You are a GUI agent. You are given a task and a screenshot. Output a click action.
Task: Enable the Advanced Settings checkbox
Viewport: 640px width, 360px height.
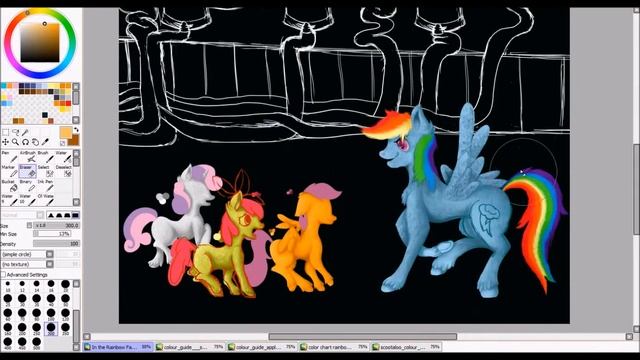point(3,275)
